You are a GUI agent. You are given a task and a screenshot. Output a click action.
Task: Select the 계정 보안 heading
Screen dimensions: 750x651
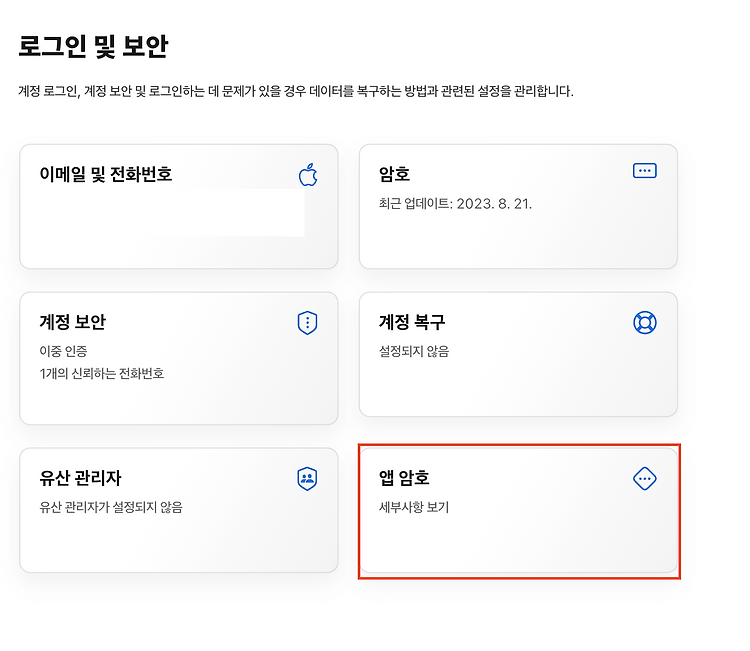click(73, 322)
